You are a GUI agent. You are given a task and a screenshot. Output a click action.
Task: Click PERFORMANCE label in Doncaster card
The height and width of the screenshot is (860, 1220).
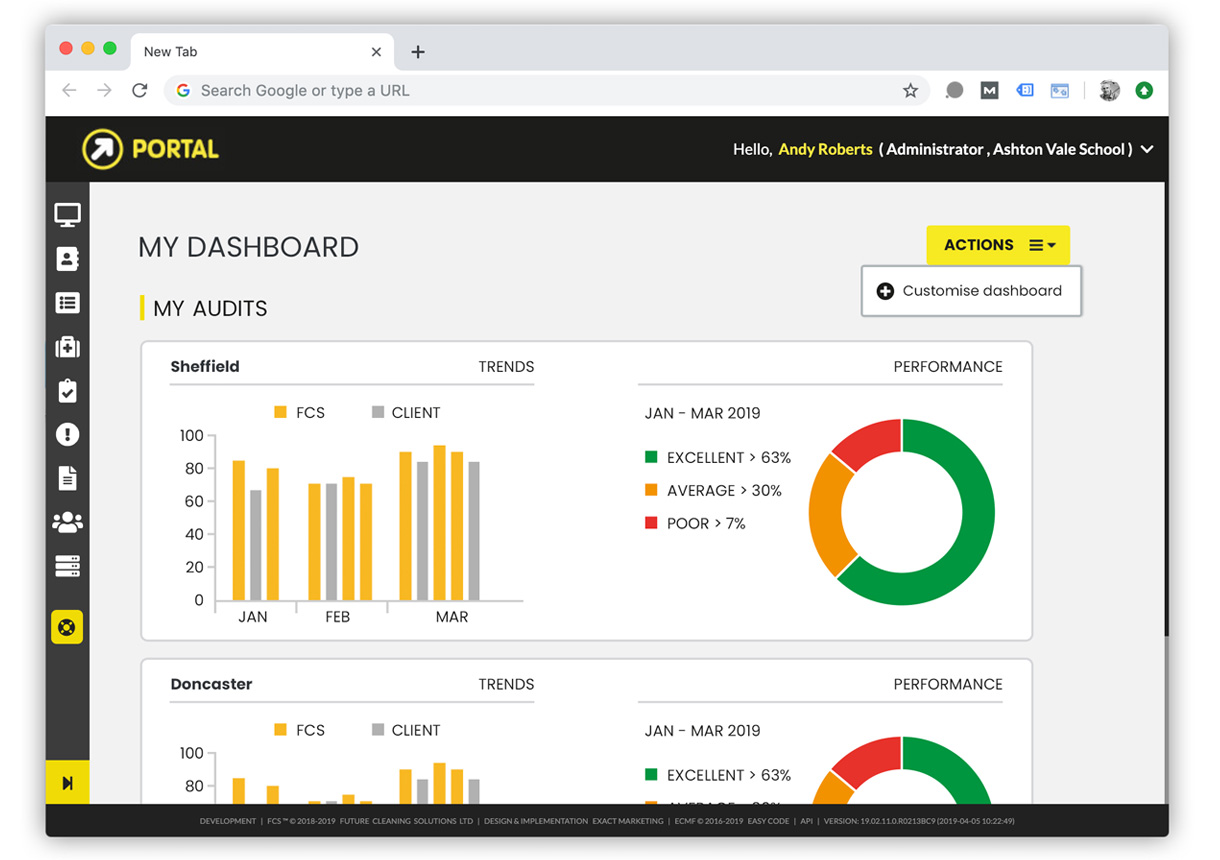948,685
